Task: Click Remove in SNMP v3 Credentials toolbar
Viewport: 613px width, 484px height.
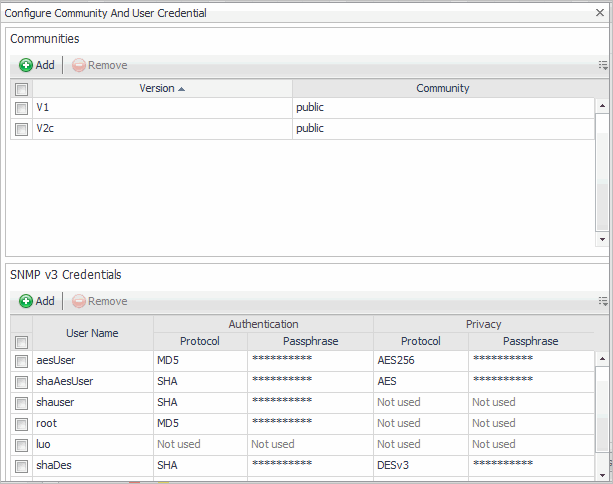Action: [x=100, y=301]
